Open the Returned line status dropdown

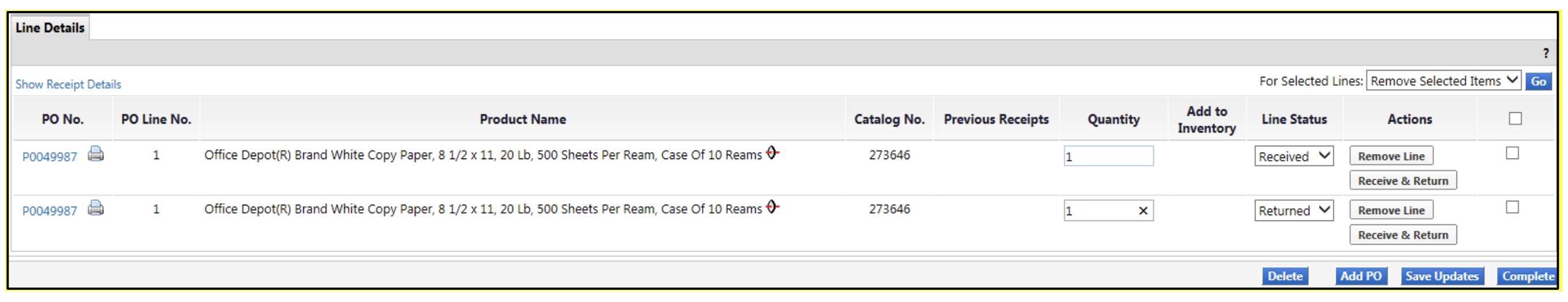click(x=1294, y=211)
